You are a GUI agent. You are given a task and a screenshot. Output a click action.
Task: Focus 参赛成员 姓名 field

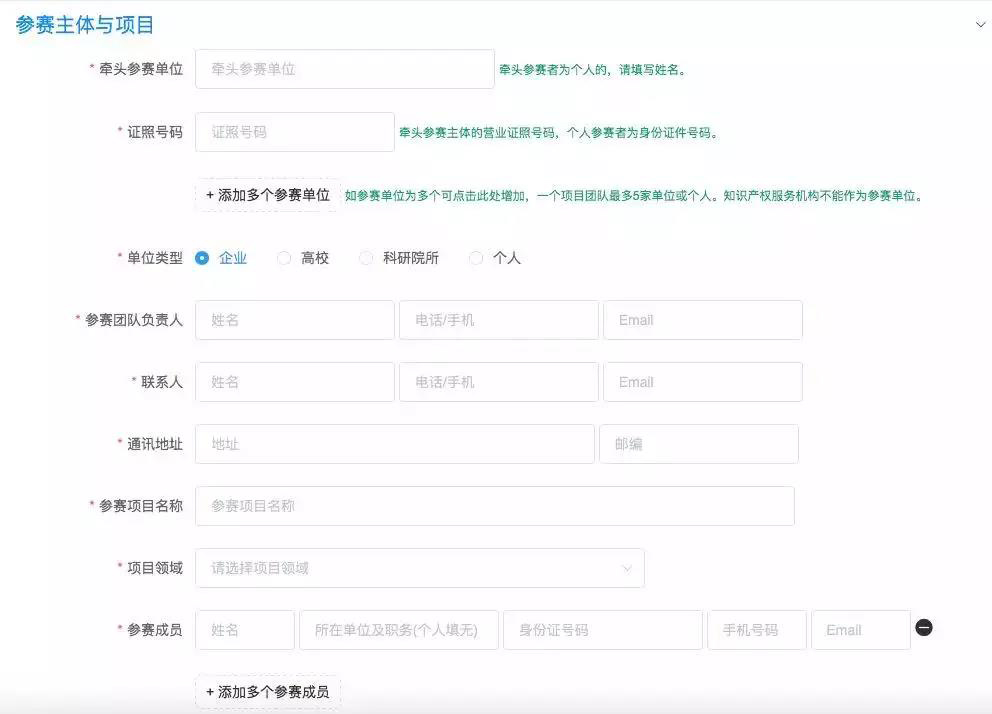click(x=245, y=630)
